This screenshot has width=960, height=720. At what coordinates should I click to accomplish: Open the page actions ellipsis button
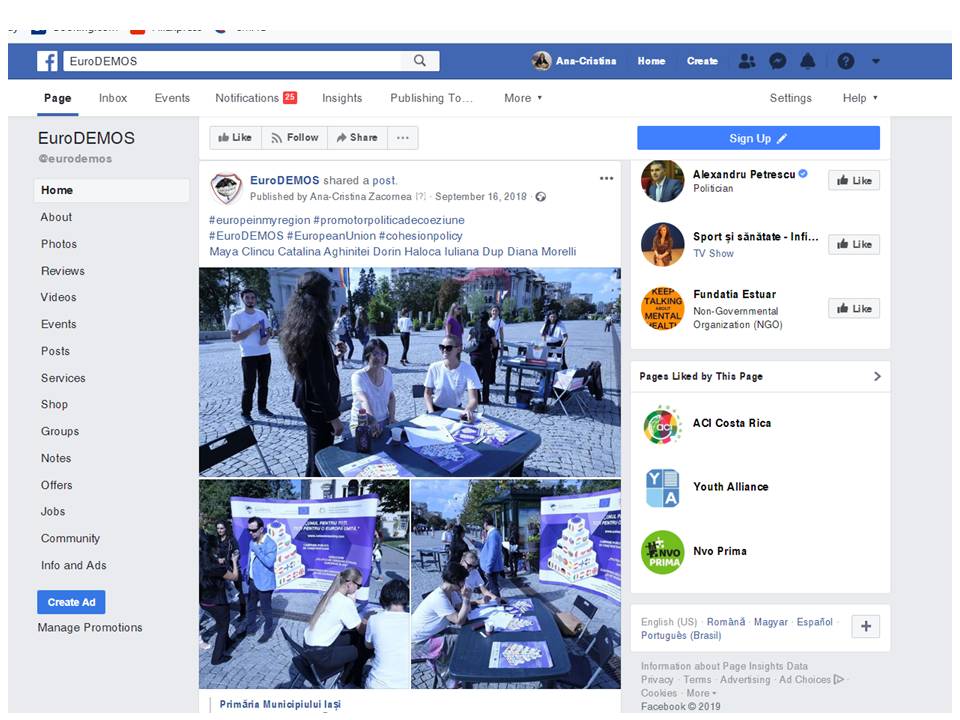click(x=402, y=138)
